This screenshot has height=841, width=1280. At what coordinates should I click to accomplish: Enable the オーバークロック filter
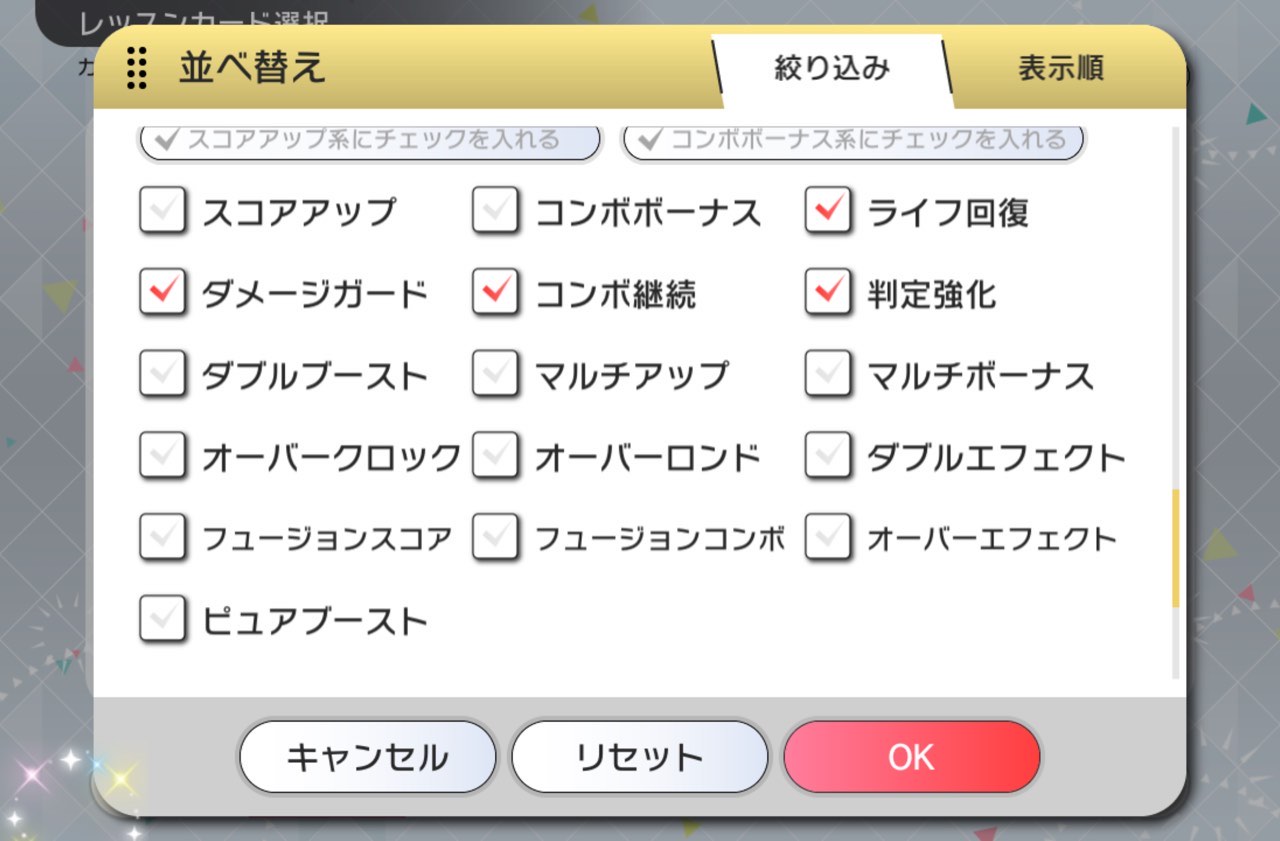pos(163,457)
